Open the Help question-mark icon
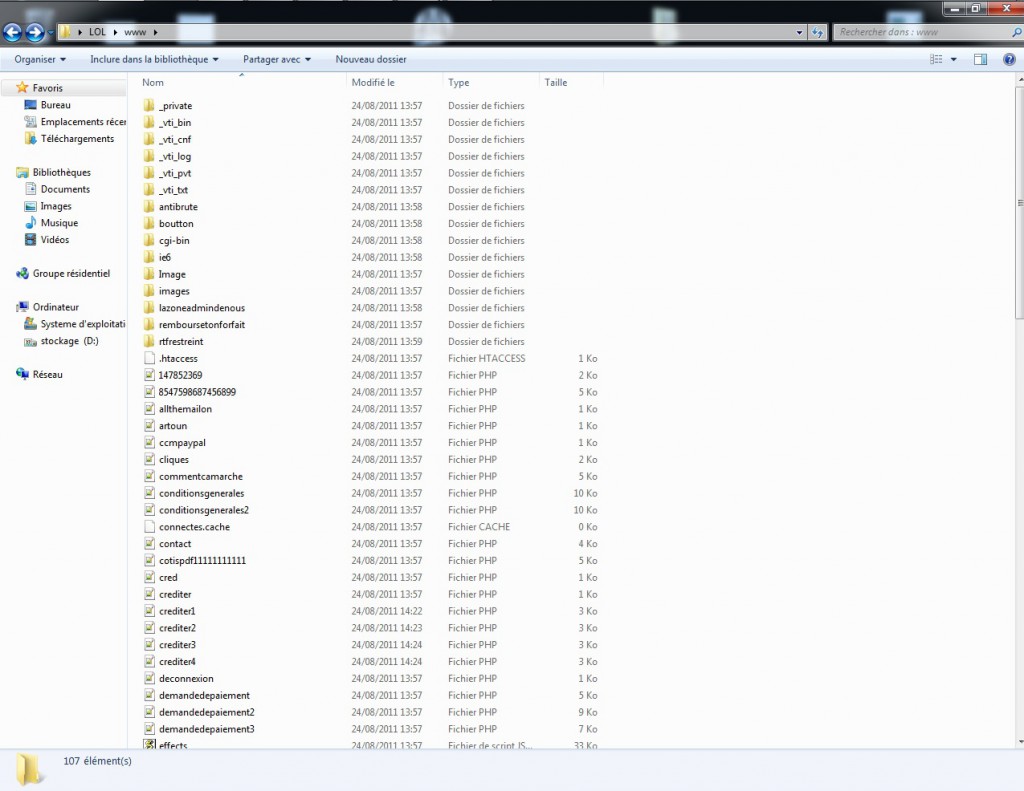This screenshot has width=1024, height=791. (x=1009, y=59)
